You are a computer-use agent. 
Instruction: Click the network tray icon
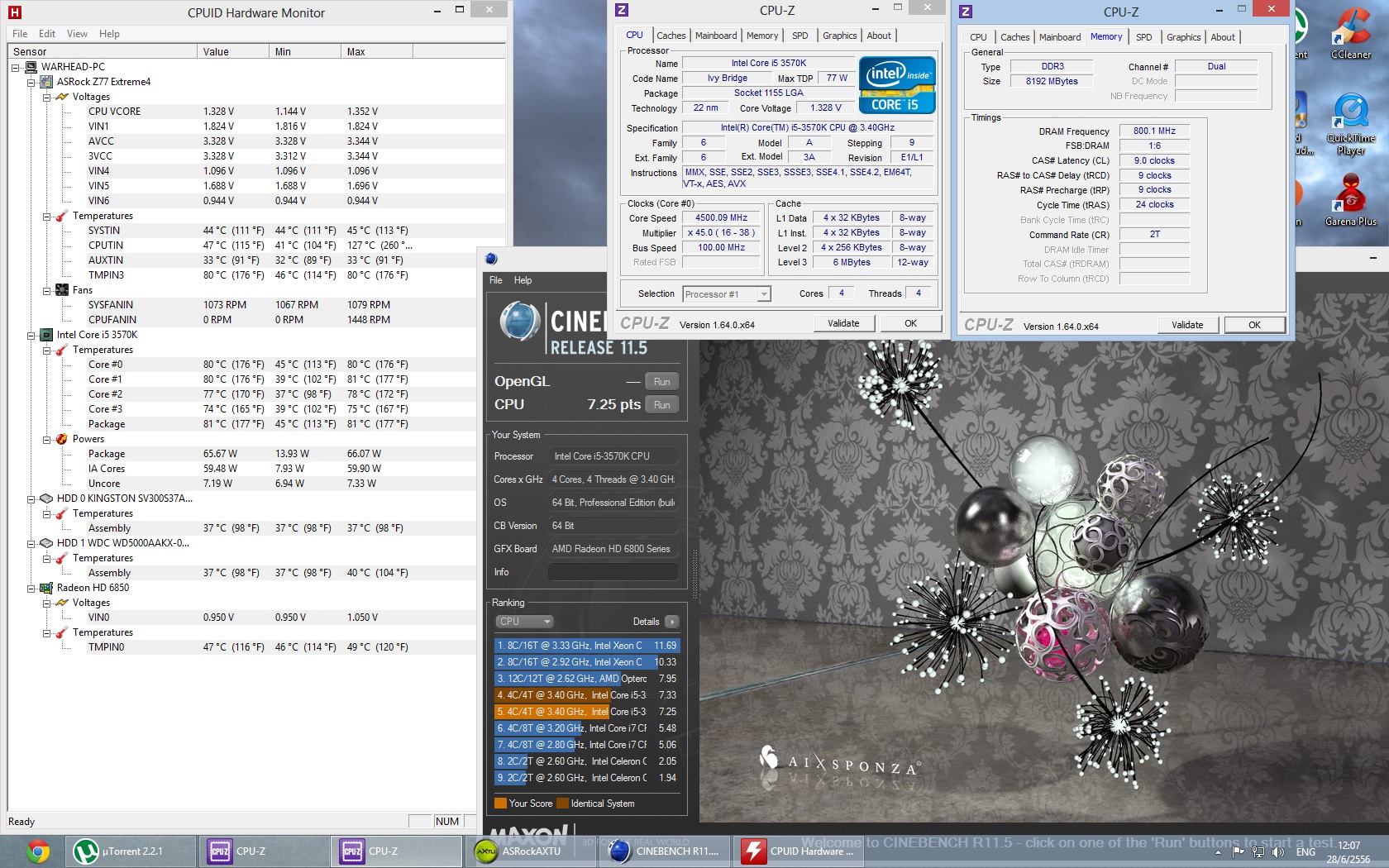1259,852
